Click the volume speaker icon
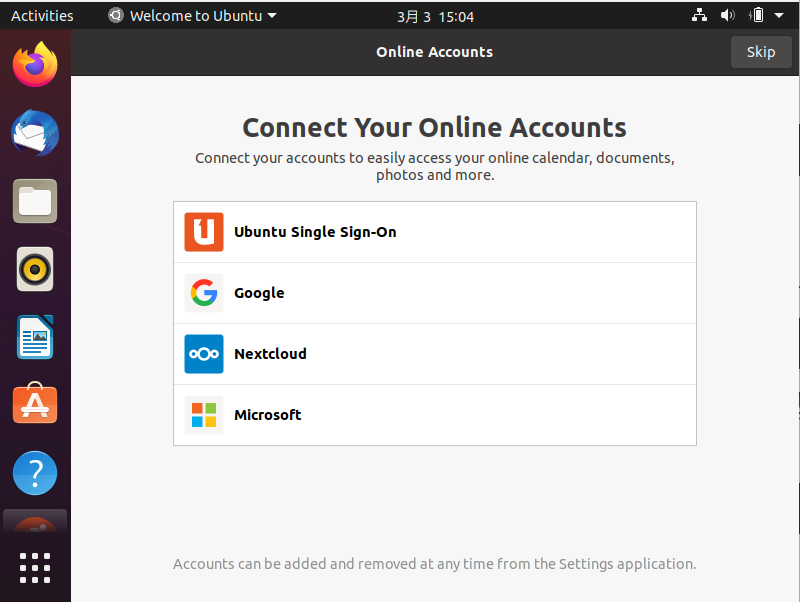The height and width of the screenshot is (602, 800). [728, 15]
